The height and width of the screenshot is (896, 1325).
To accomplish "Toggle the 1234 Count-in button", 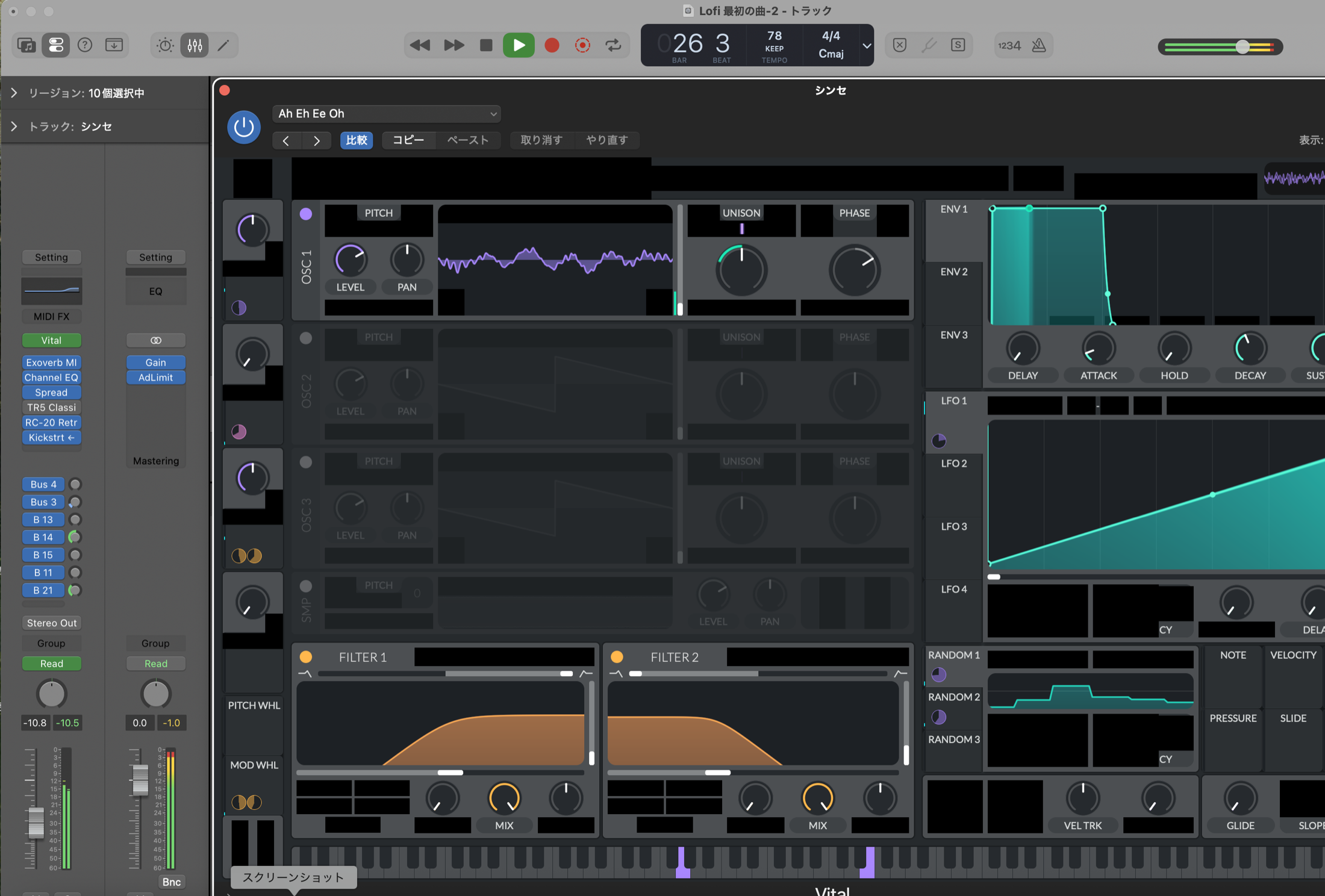I will point(1009,45).
